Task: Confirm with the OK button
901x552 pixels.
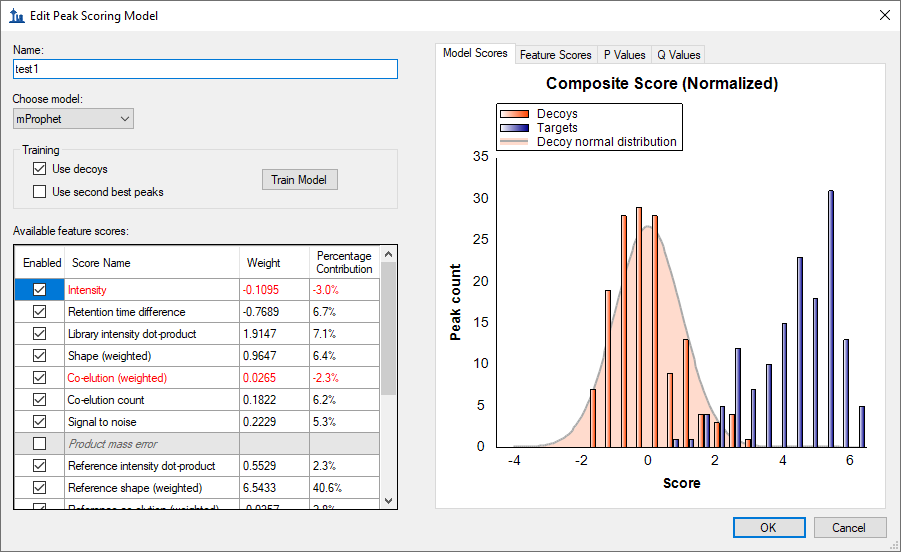Action: 768,527
